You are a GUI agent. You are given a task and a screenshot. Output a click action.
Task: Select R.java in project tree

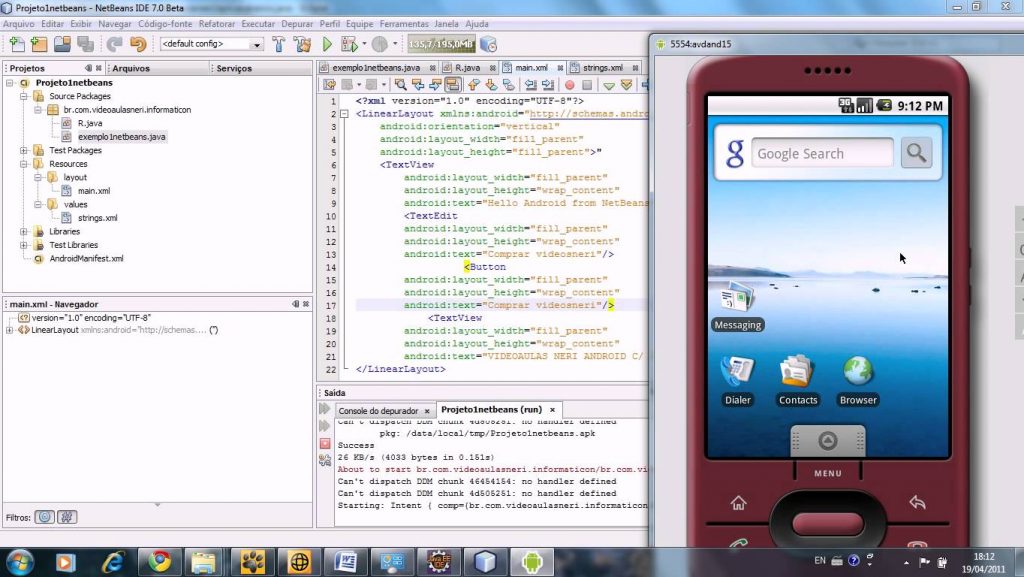pos(89,123)
